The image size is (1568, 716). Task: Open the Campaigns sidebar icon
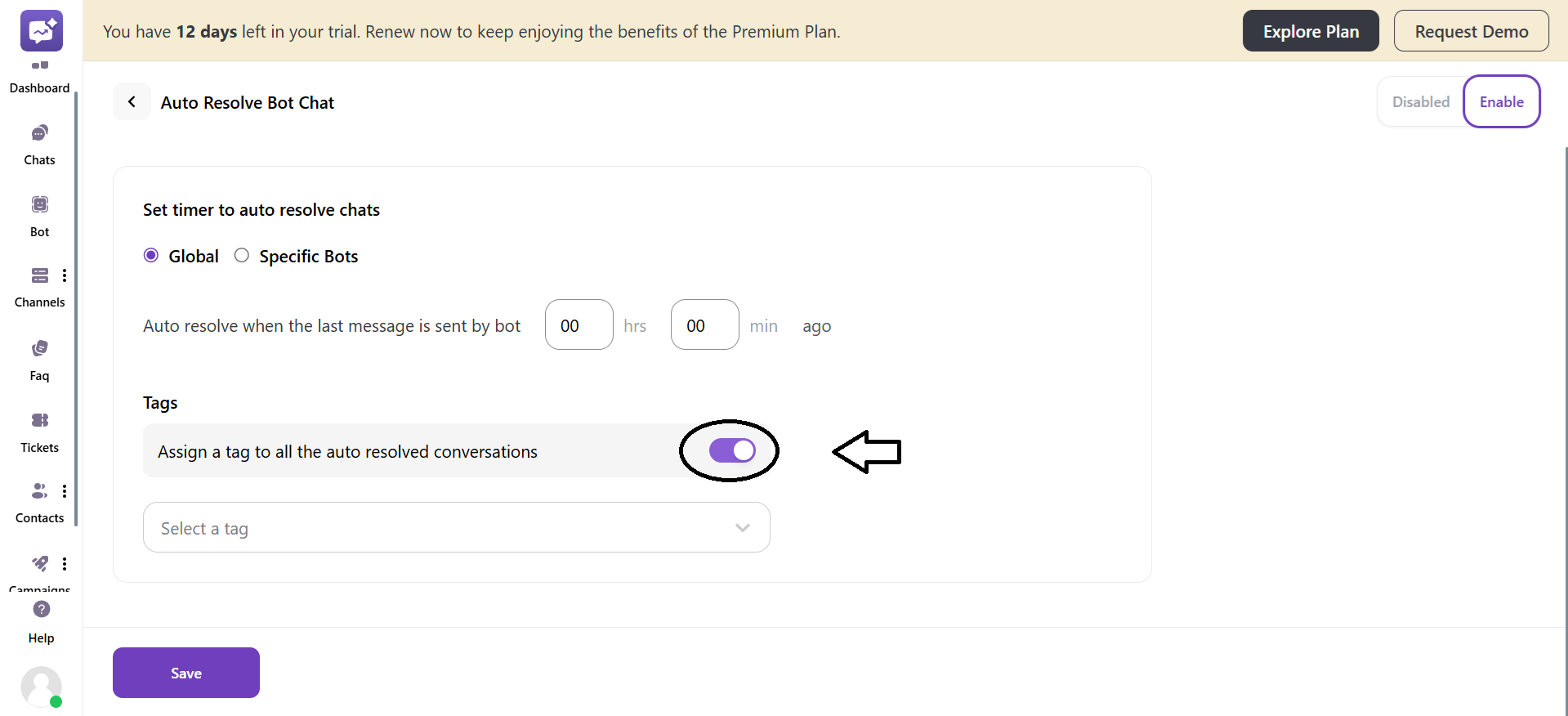(40, 564)
